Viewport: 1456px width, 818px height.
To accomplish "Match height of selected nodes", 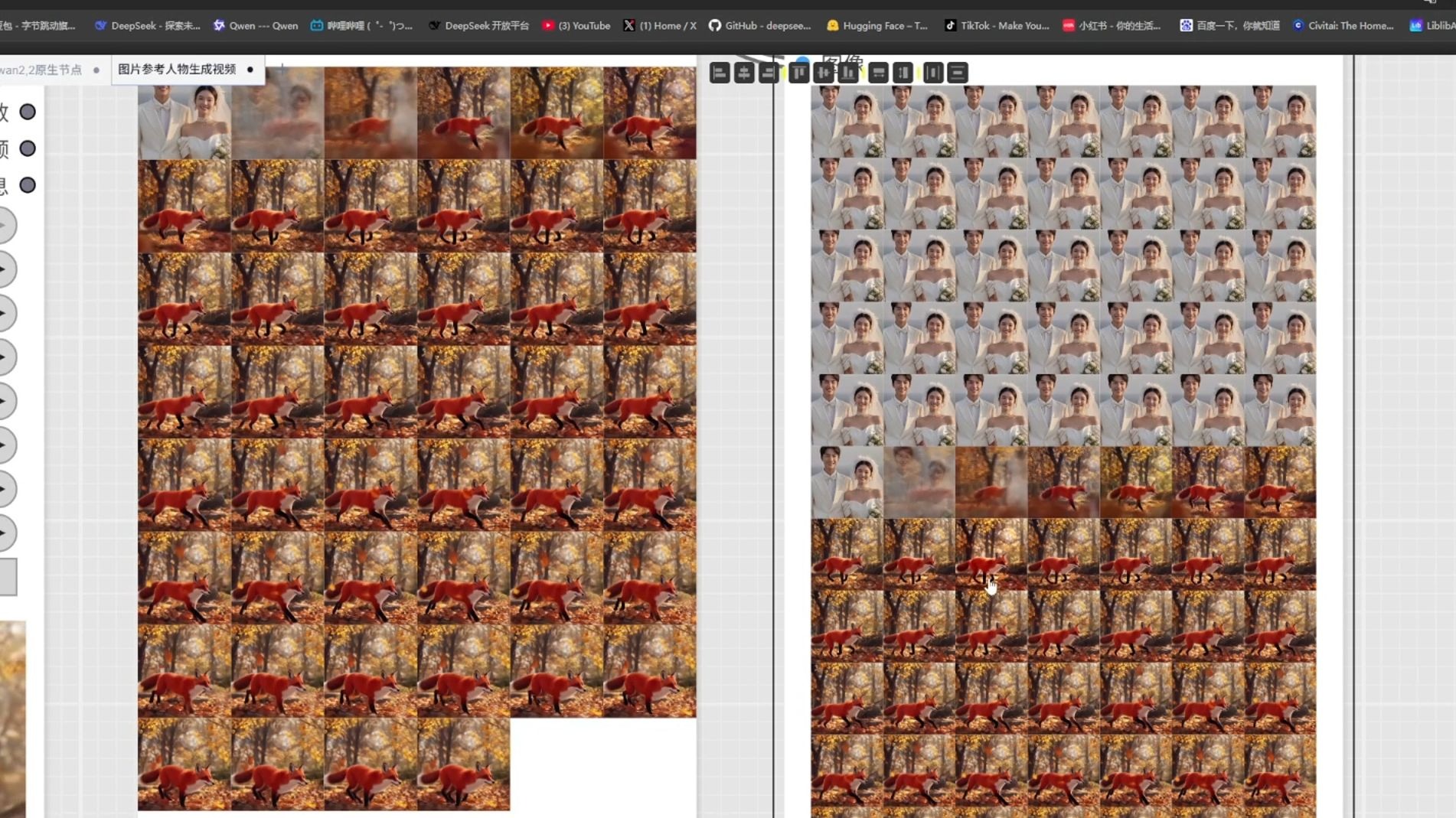I will point(903,73).
